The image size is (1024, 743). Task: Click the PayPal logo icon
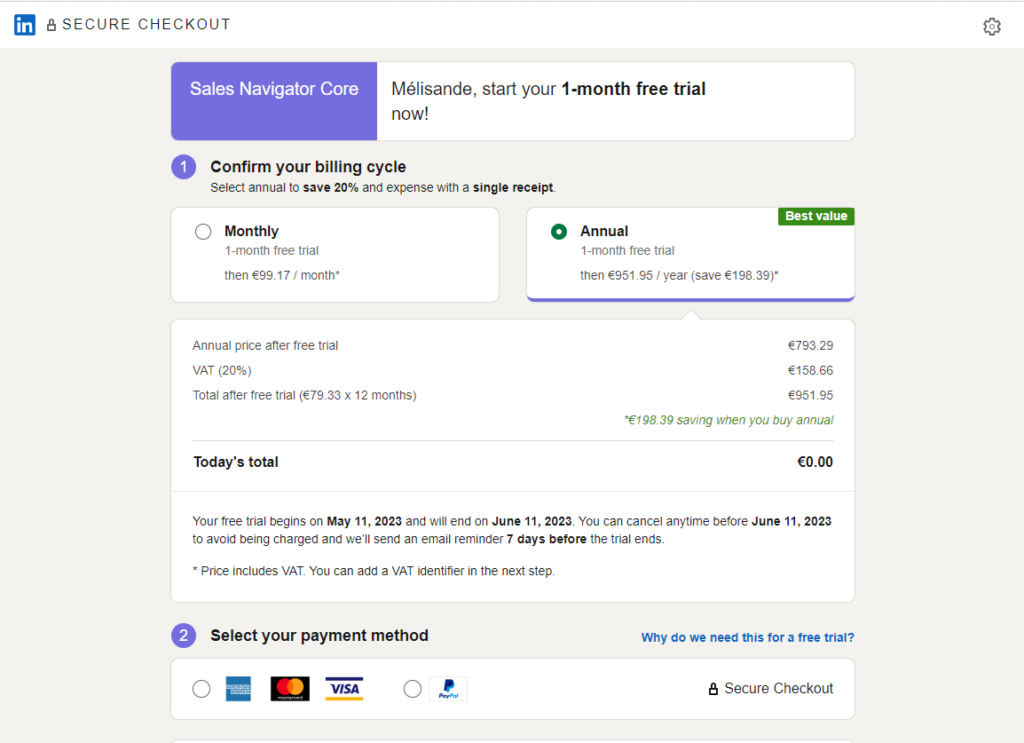[449, 689]
